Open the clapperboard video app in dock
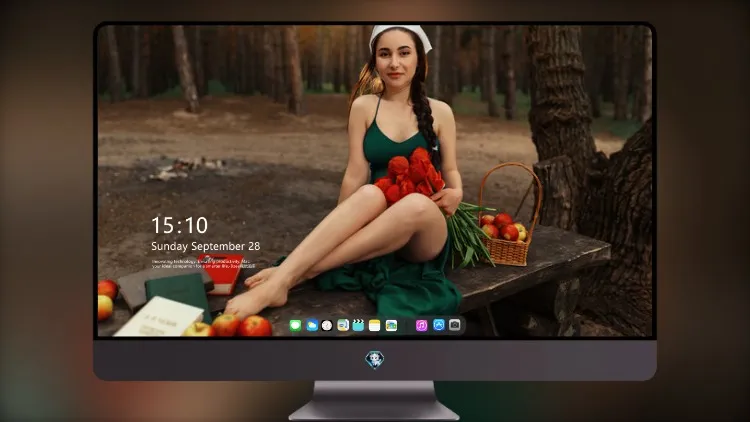 (x=358, y=326)
